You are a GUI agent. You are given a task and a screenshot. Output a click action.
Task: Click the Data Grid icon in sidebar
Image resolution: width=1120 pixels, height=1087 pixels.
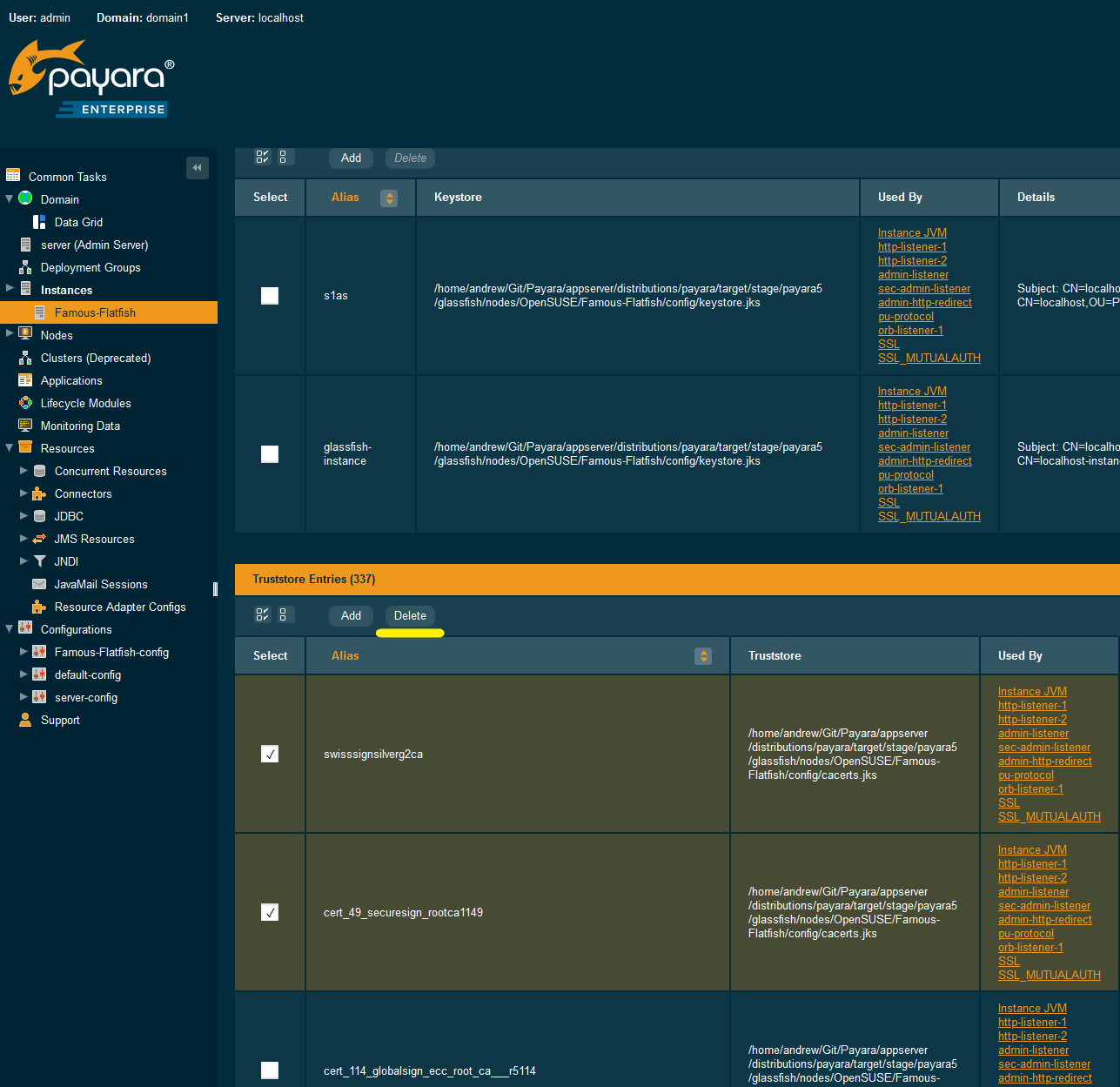(x=39, y=222)
